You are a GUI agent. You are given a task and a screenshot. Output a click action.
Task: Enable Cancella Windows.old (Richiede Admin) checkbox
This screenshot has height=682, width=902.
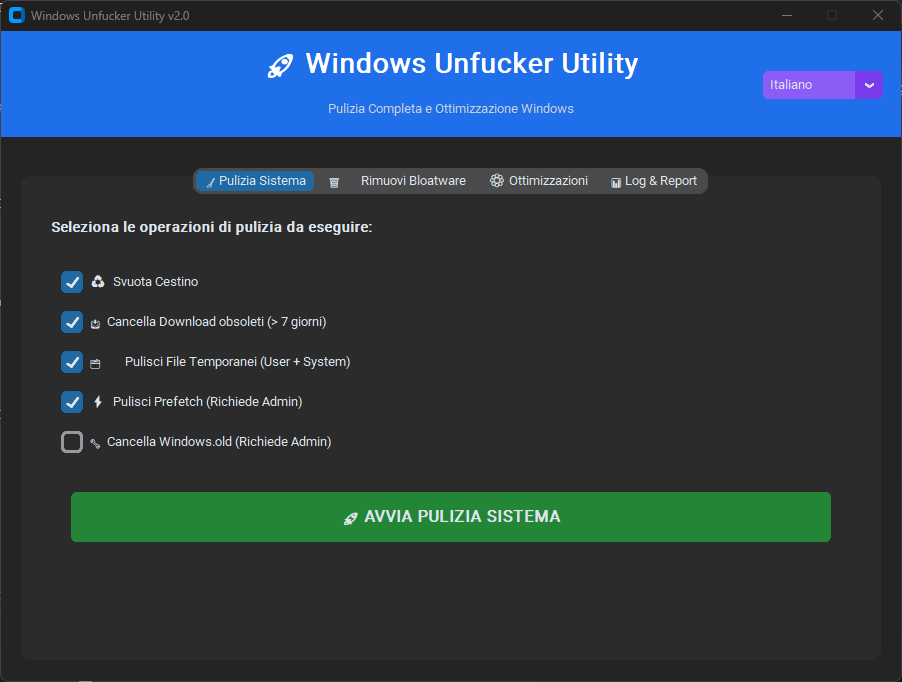pyautogui.click(x=72, y=442)
